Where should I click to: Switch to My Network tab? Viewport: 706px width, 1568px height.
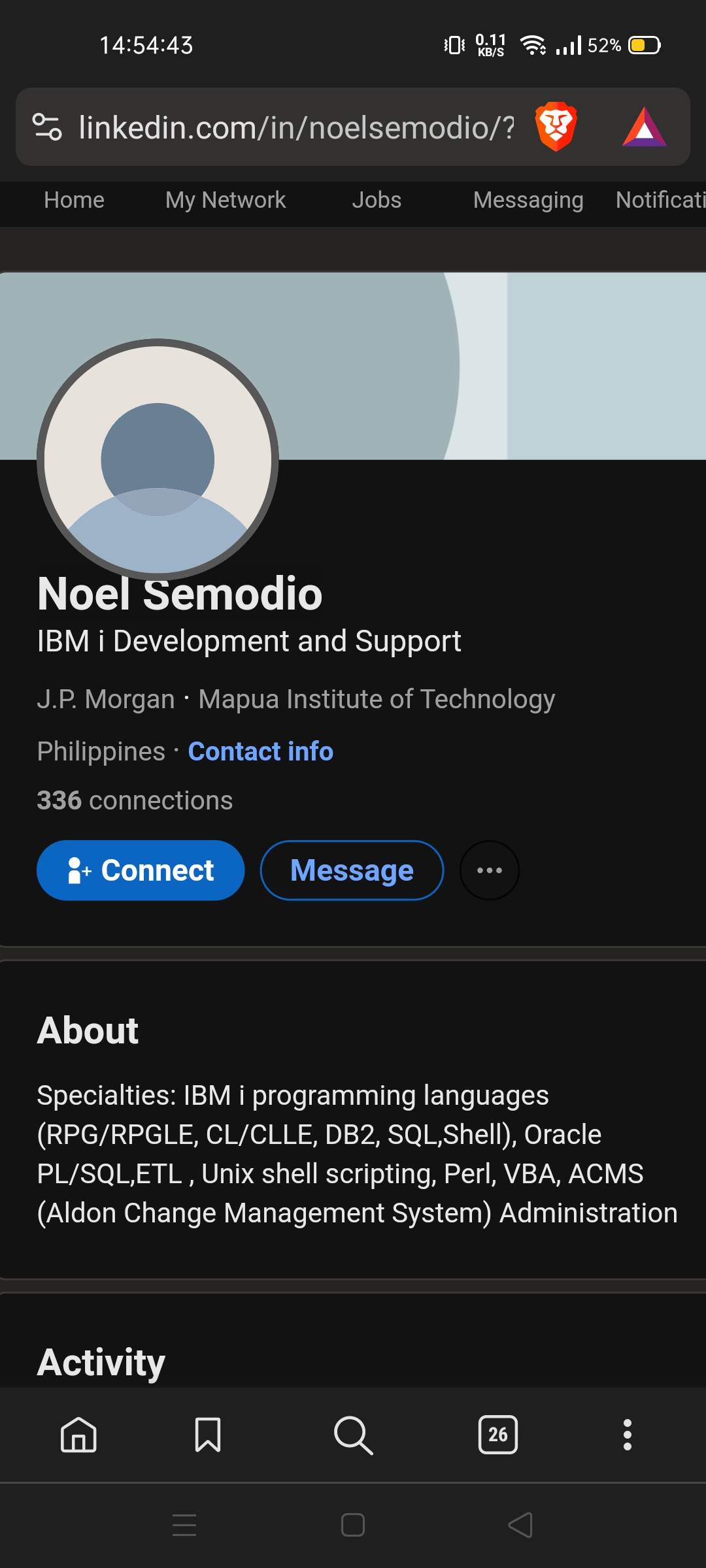click(226, 200)
